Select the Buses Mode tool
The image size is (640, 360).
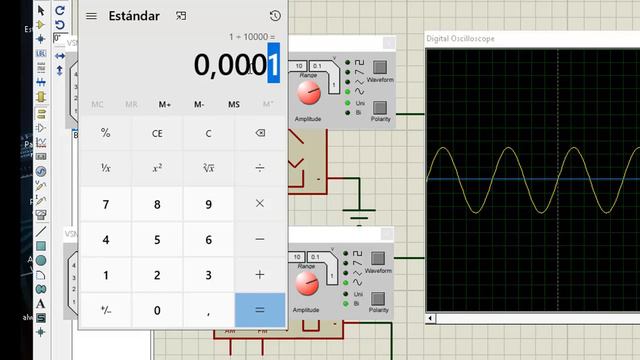pos(41,82)
